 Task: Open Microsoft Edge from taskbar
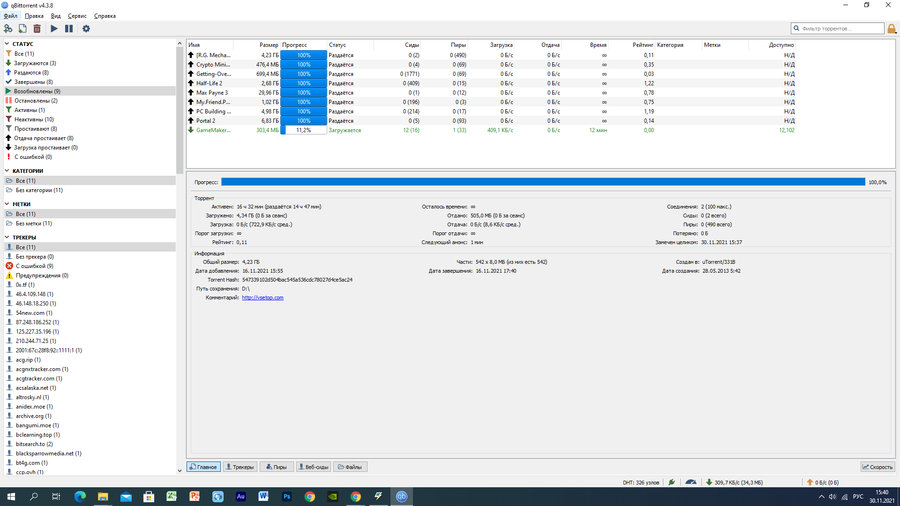pyautogui.click(x=80, y=496)
